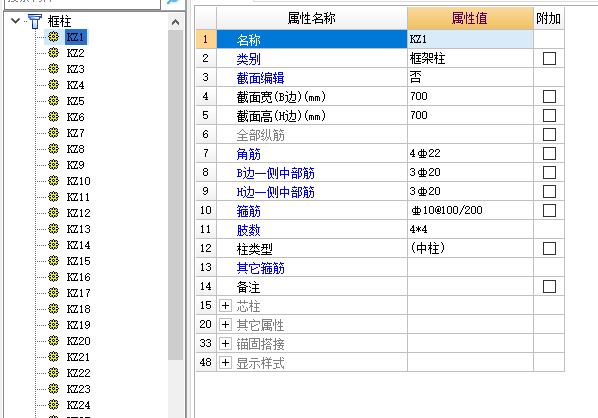This screenshot has width=598, height=418.
Task: Tick the 附加 checkbox for 截面高(H边)
Action: 549,116
